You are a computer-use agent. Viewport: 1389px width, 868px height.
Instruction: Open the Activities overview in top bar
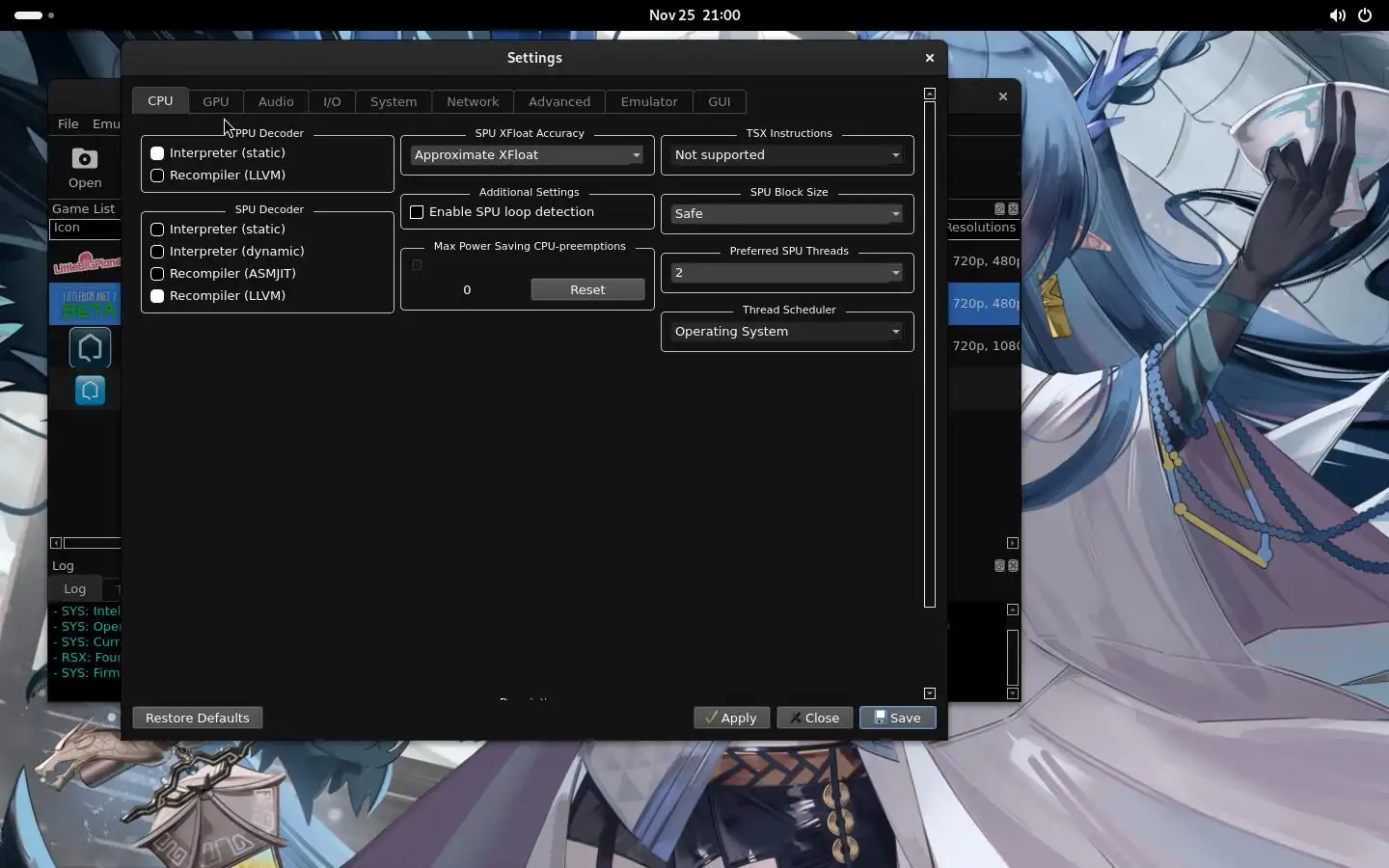point(35,15)
